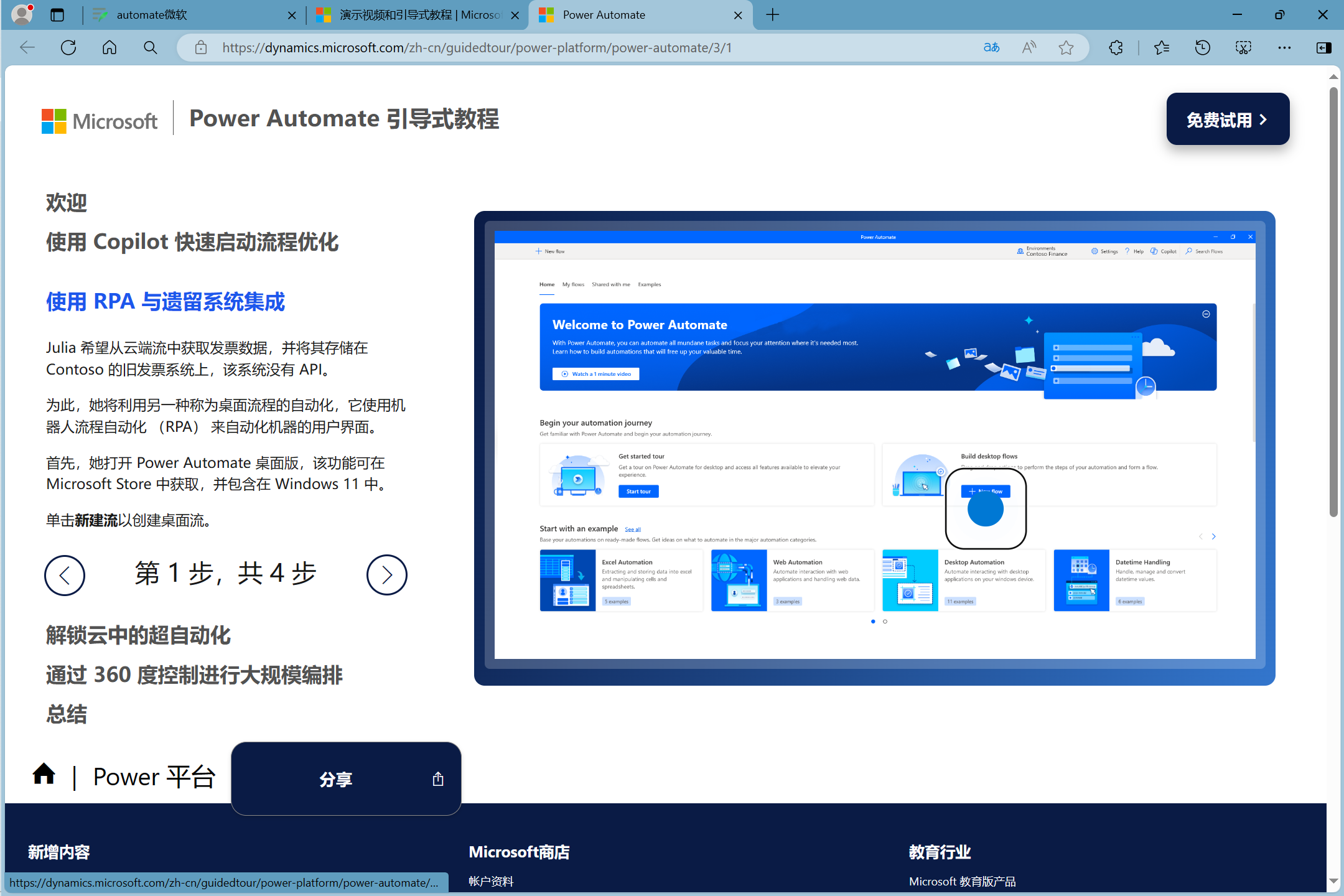Screen dimensions: 1344x896
Task: Open the 欢迎 section
Action: point(67,203)
